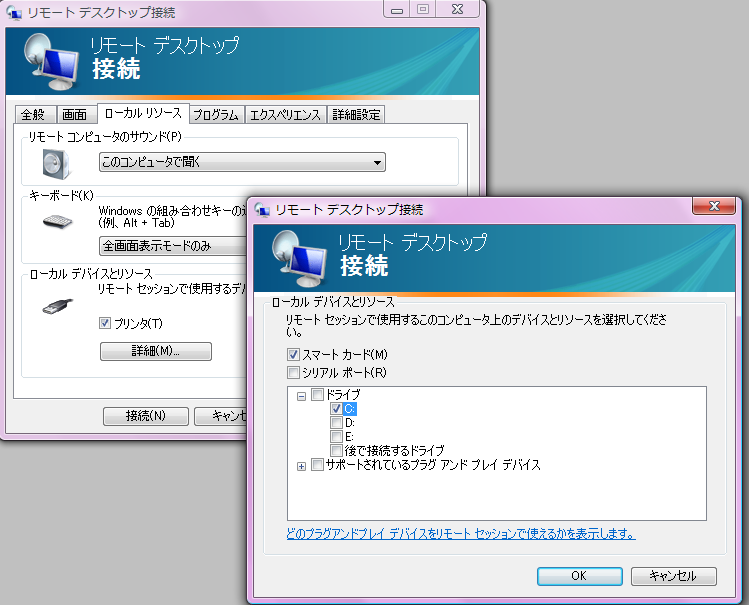The height and width of the screenshot is (605, 749).
Task: Click monitor banner icon in back window
Action: pyautogui.click(x=51, y=62)
